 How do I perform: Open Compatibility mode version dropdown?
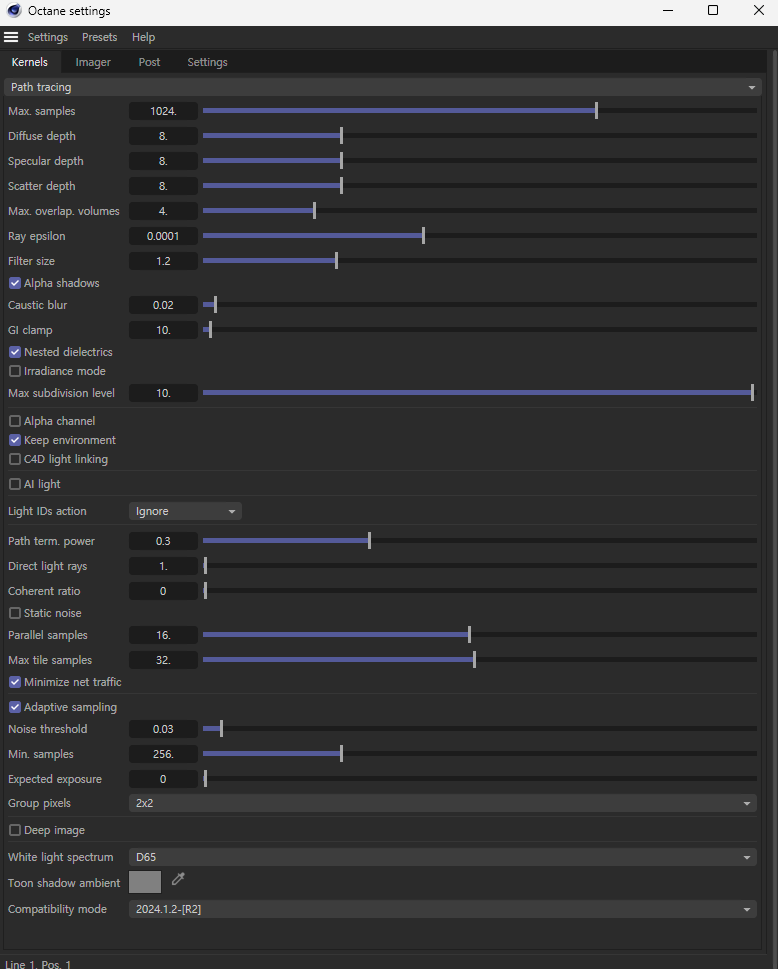442,909
